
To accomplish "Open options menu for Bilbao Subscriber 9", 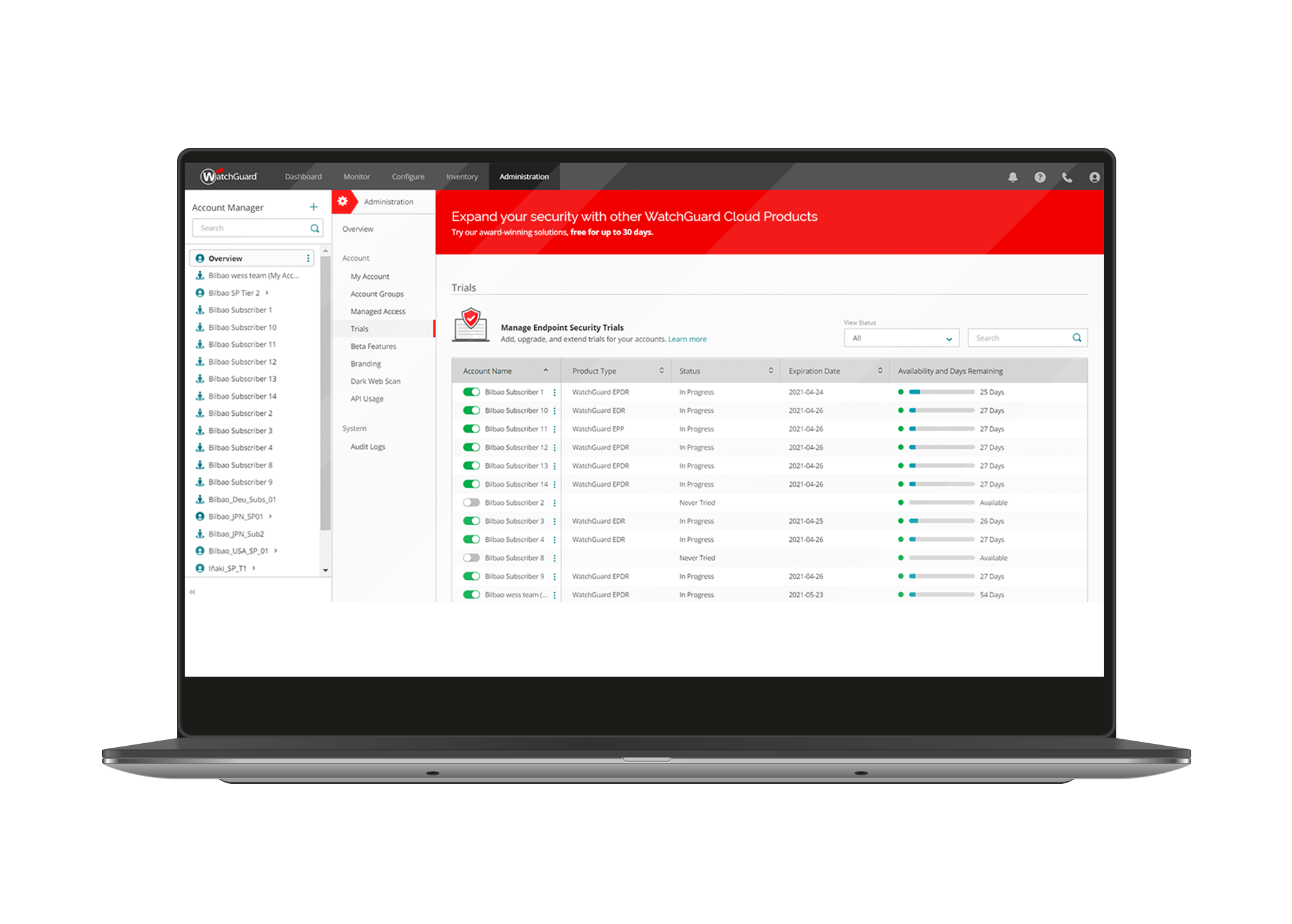I will point(554,577).
